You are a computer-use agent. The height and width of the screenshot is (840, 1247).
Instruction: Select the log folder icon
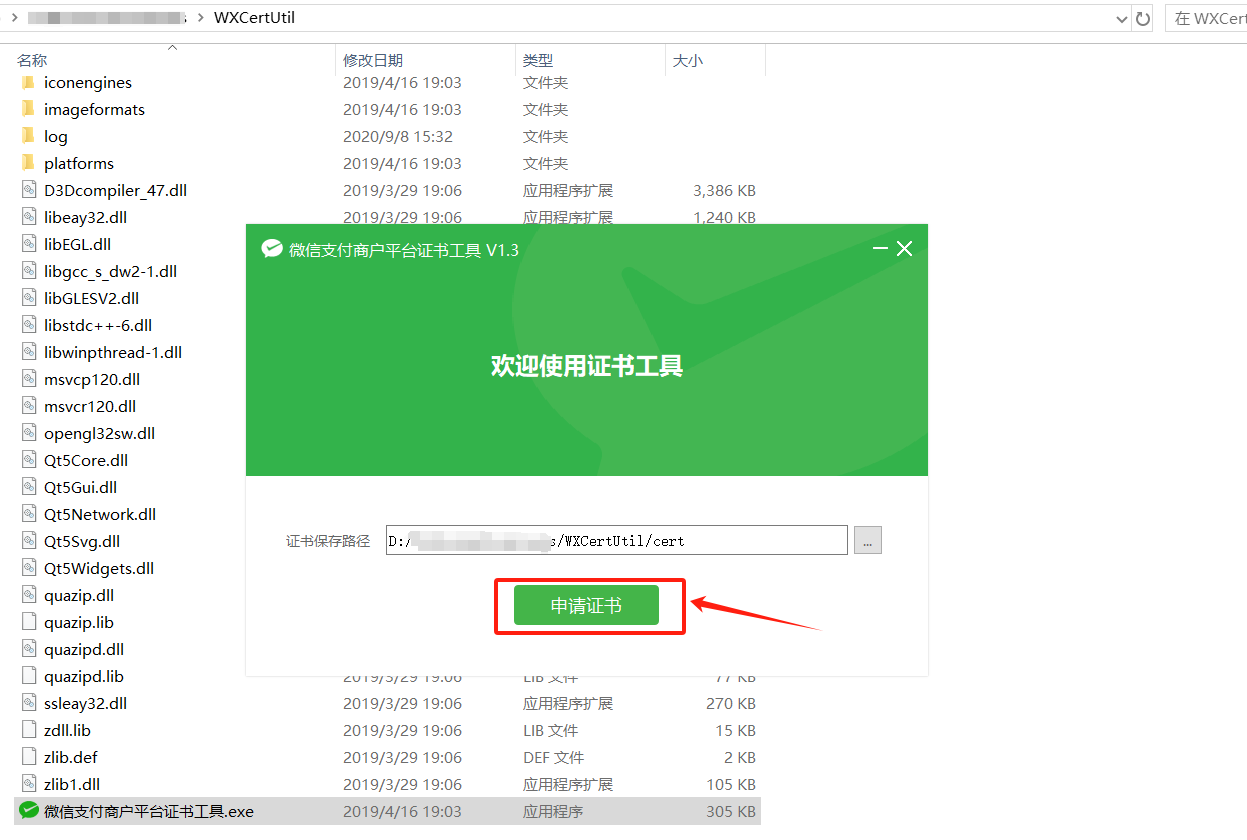click(x=28, y=136)
